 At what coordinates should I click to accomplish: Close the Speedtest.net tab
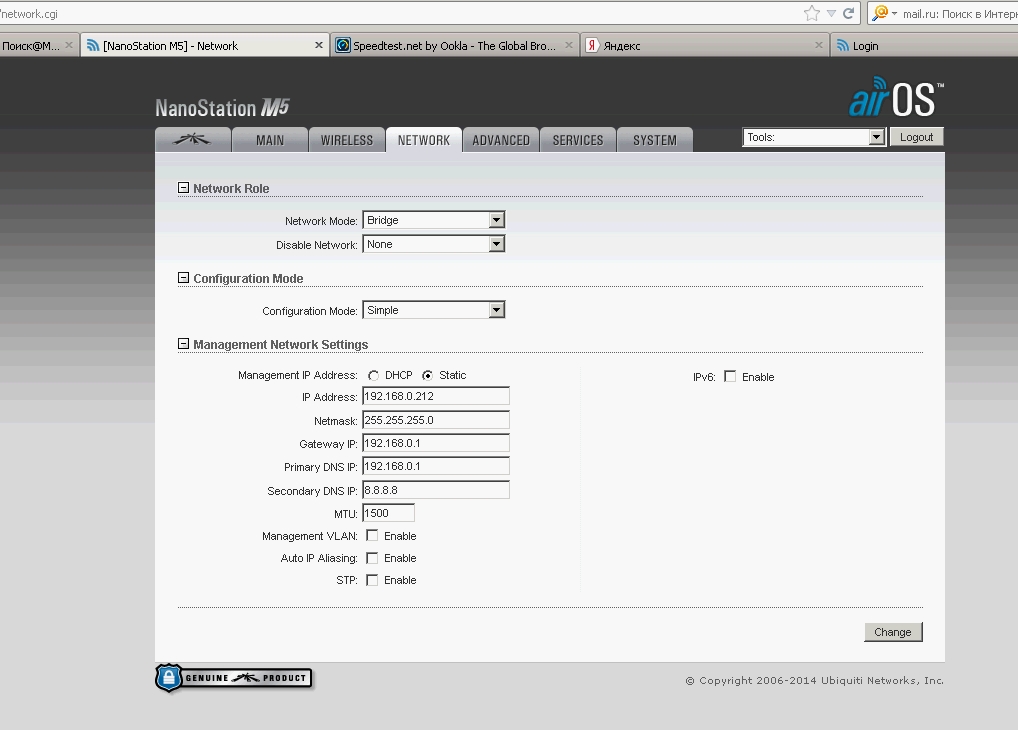tap(569, 45)
